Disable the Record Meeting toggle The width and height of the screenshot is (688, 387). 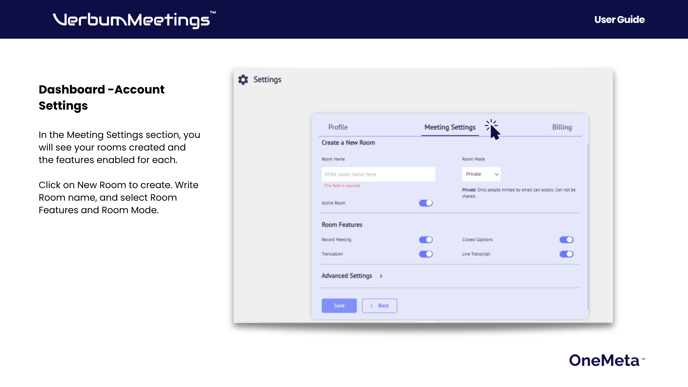coord(426,240)
